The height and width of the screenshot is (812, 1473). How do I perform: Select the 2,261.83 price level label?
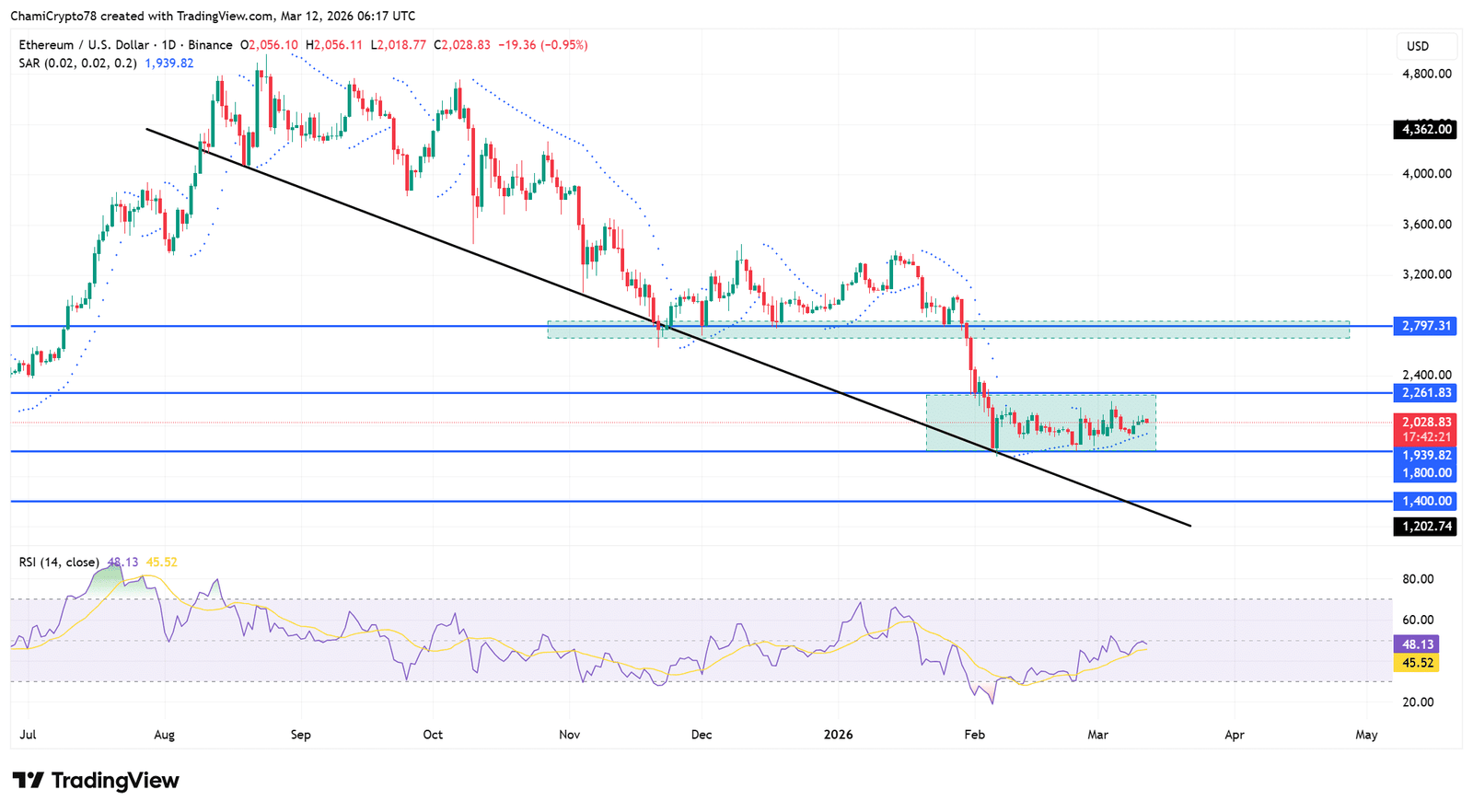click(1425, 393)
